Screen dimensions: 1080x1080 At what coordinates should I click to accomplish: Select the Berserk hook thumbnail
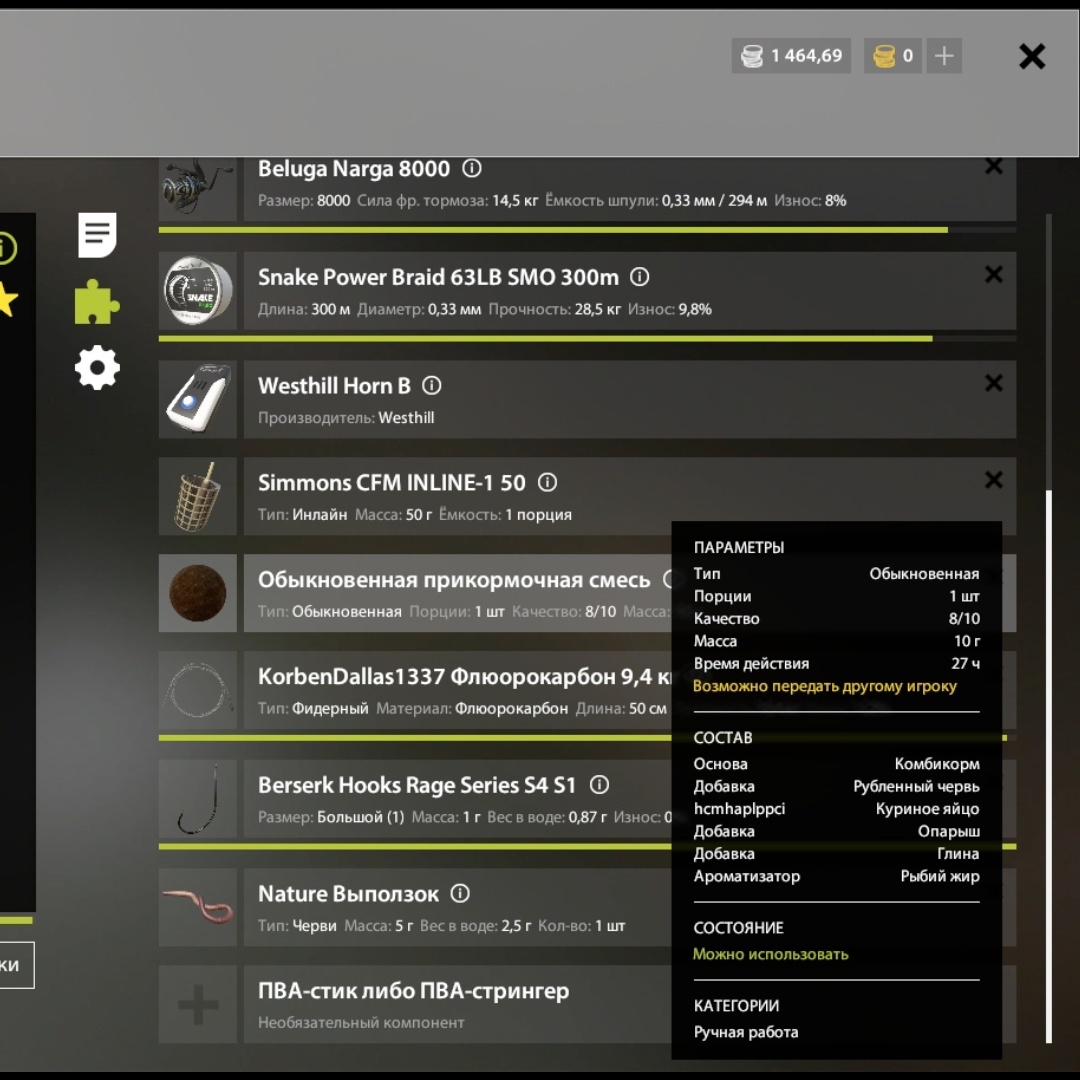point(198,798)
